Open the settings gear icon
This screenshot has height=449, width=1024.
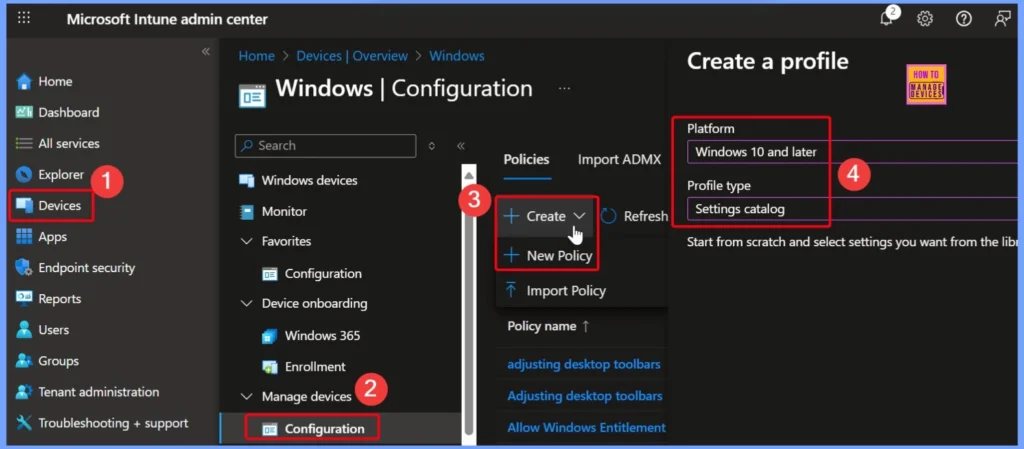[x=925, y=19]
